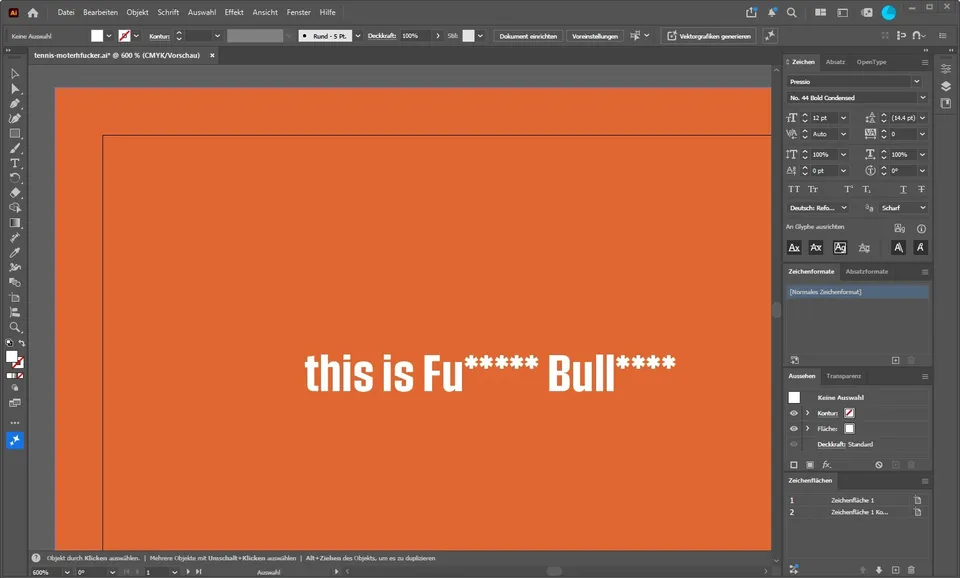Add new artboard in Zeichenflächen panel
The width and height of the screenshot is (960, 578).
(895, 570)
